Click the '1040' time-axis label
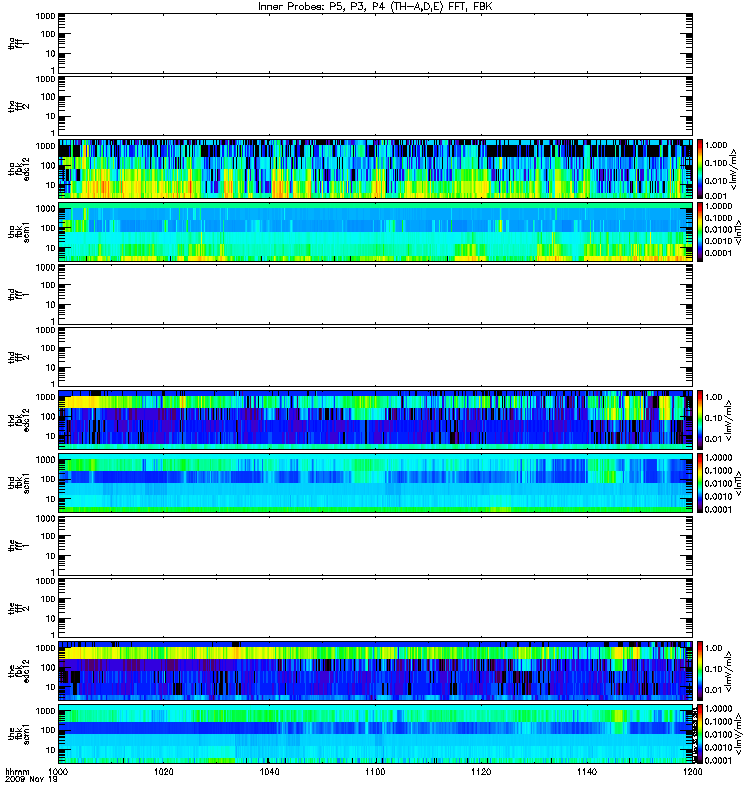 (x=269, y=771)
